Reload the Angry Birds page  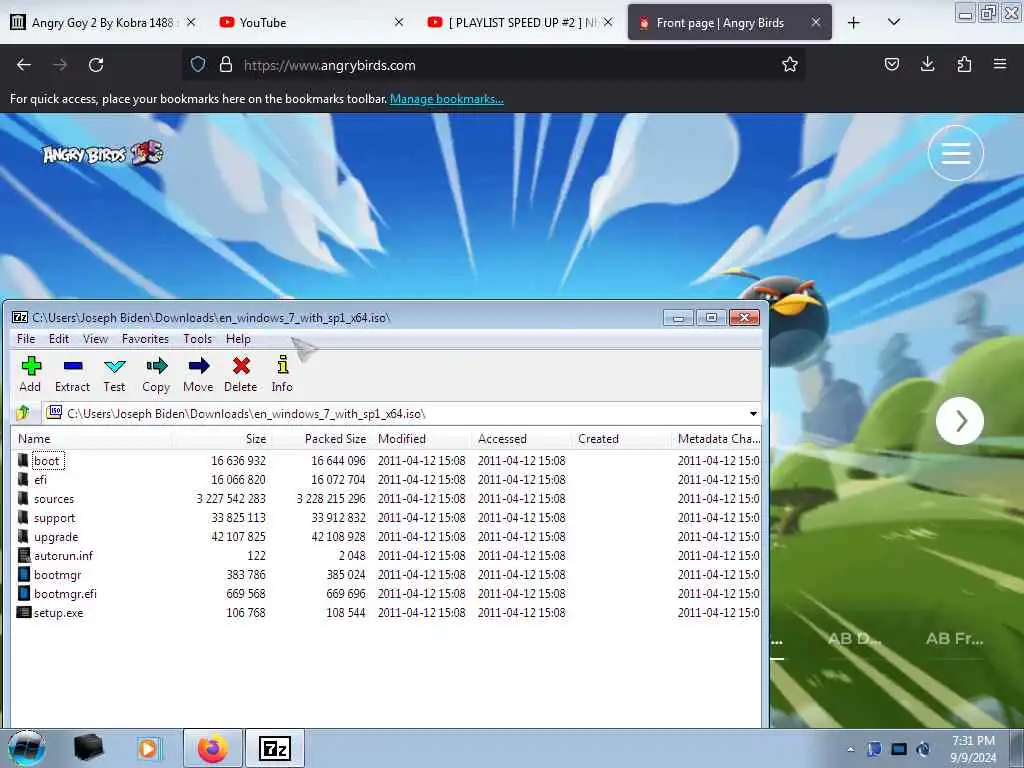pos(96,65)
